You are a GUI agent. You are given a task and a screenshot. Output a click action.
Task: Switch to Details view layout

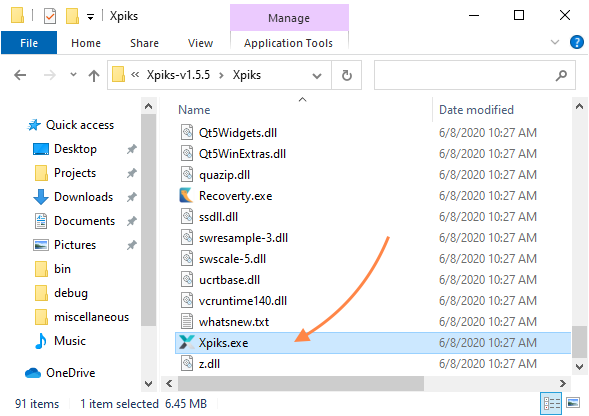[x=551, y=404]
